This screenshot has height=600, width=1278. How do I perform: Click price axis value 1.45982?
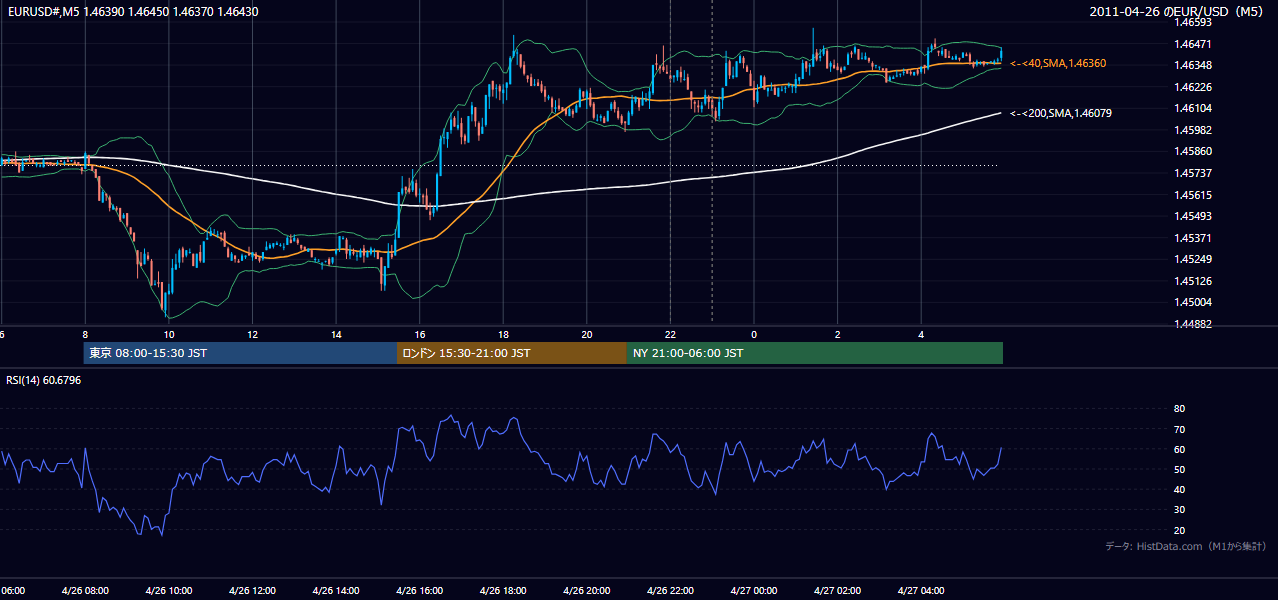tap(1192, 130)
